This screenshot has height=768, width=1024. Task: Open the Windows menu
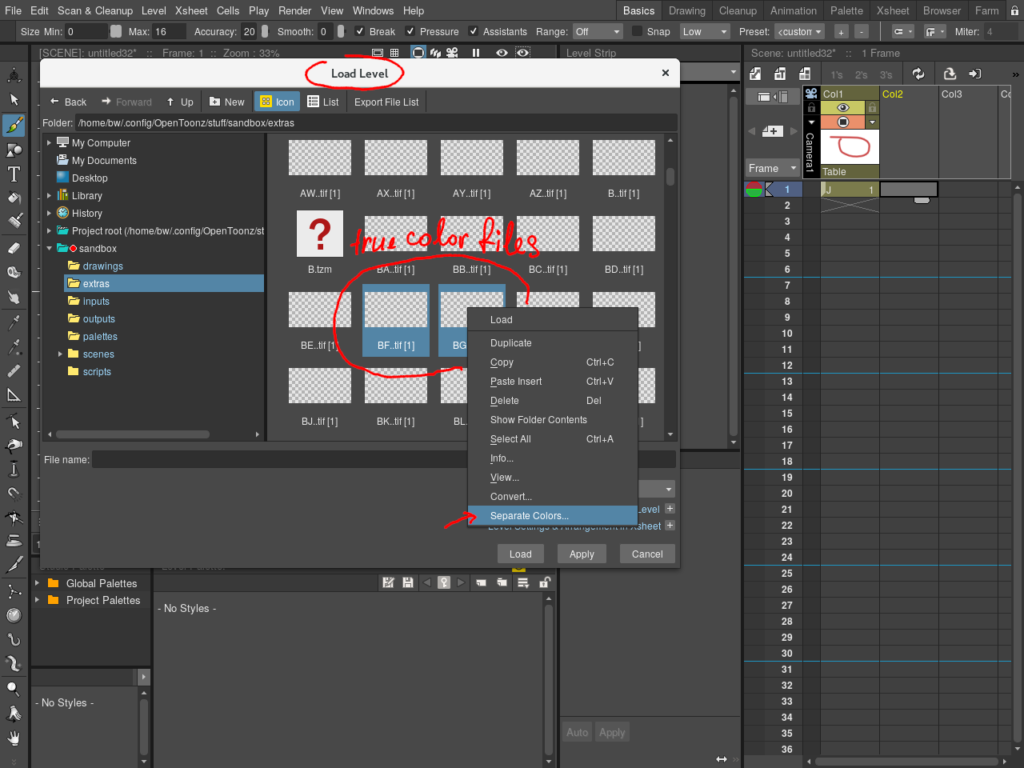(373, 10)
